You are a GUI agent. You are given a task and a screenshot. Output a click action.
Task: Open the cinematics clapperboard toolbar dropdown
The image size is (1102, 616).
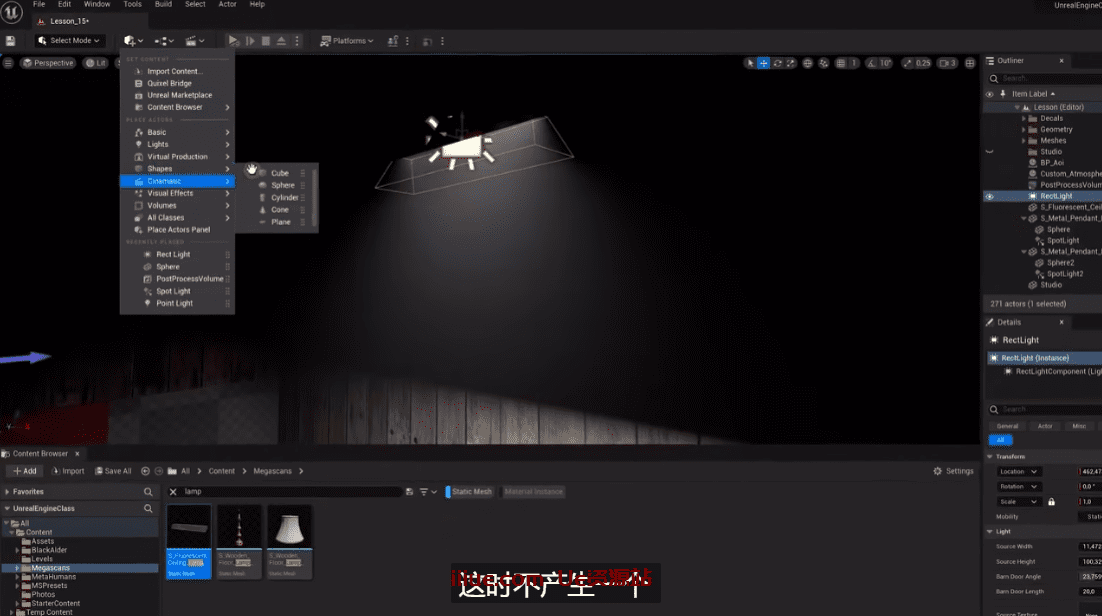pos(195,41)
